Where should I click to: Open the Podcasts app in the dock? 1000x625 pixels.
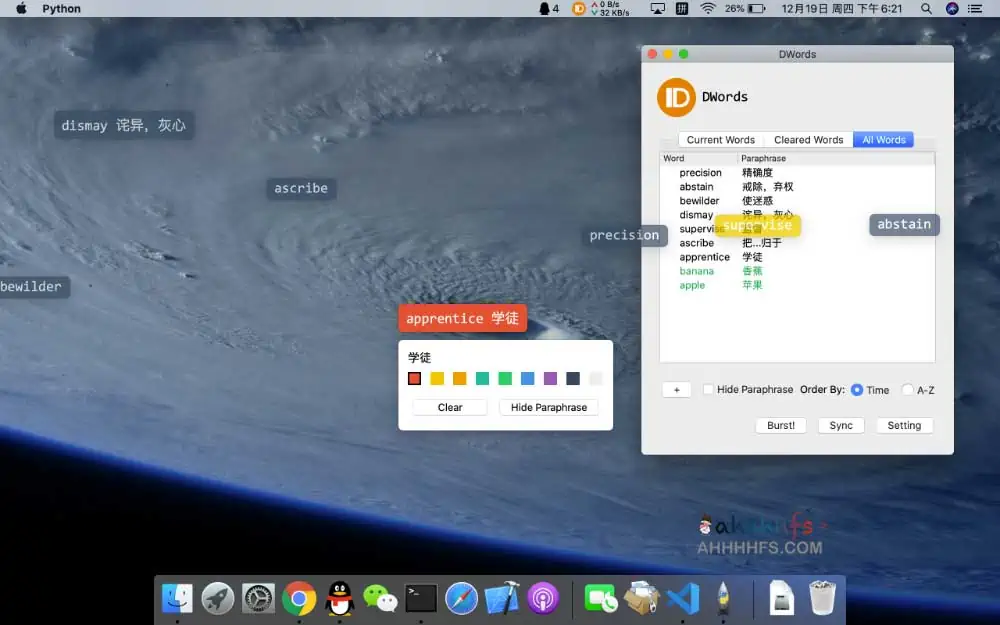point(543,598)
